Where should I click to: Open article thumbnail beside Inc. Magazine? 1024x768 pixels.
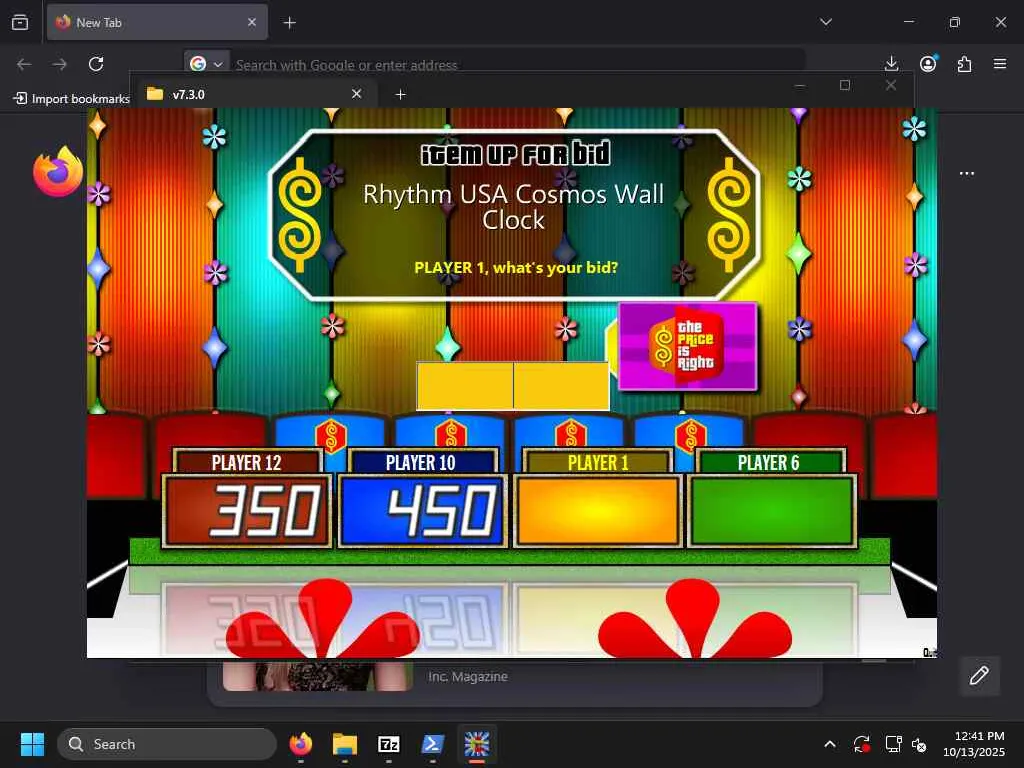(x=317, y=676)
